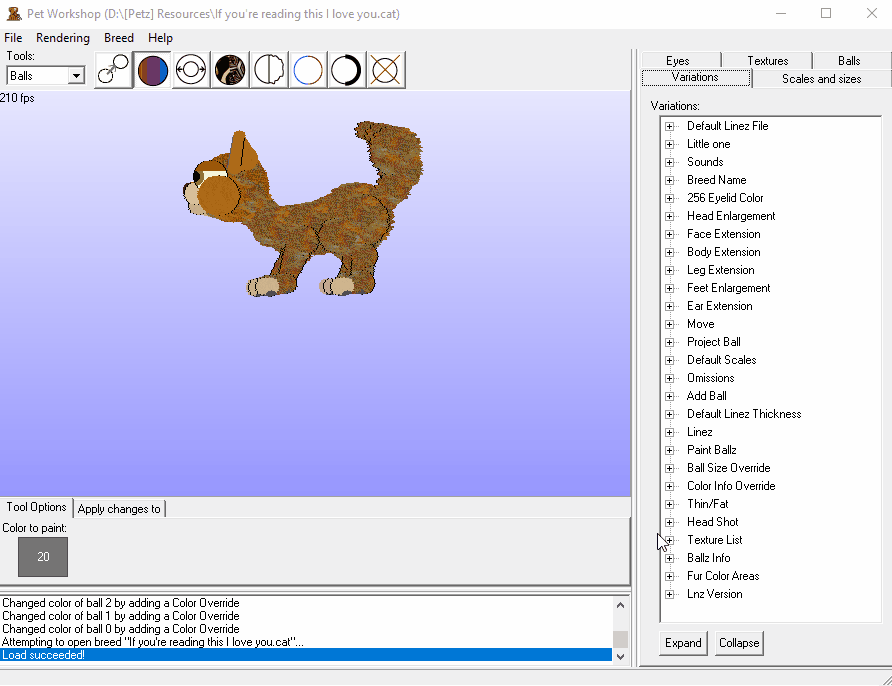Expand the Texture List node

(670, 540)
